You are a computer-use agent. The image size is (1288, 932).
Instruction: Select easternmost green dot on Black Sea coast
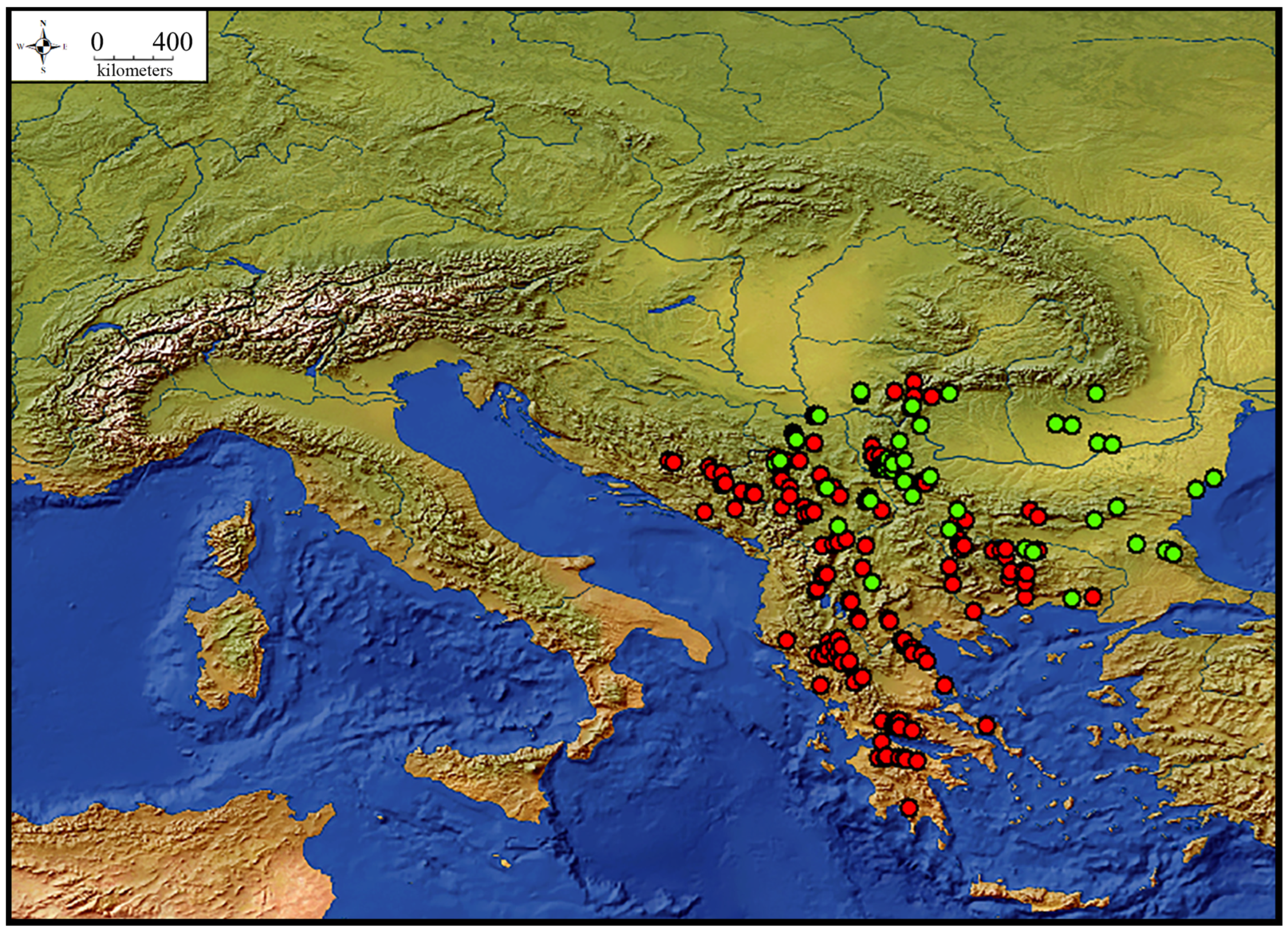(1213, 478)
